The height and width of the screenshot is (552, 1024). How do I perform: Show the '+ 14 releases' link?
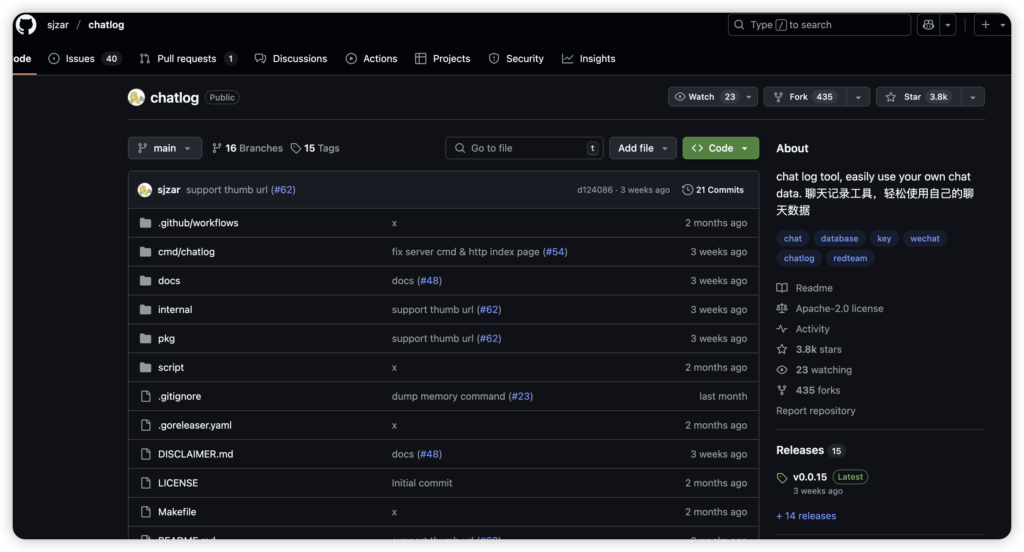pos(806,516)
